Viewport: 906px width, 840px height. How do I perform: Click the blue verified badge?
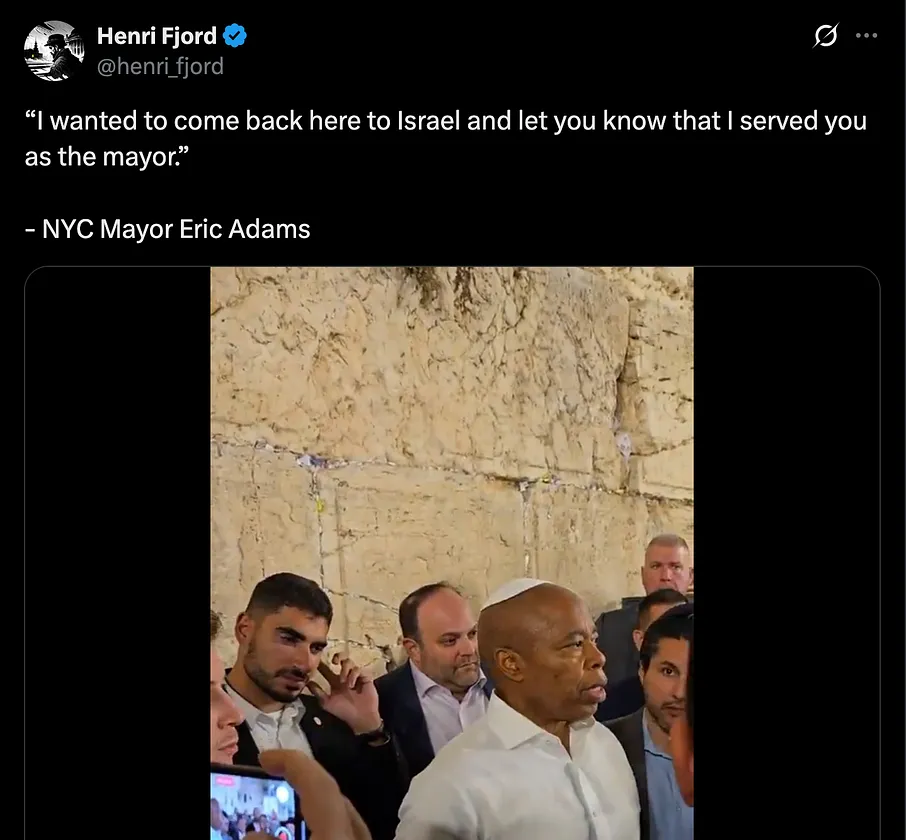(235, 36)
